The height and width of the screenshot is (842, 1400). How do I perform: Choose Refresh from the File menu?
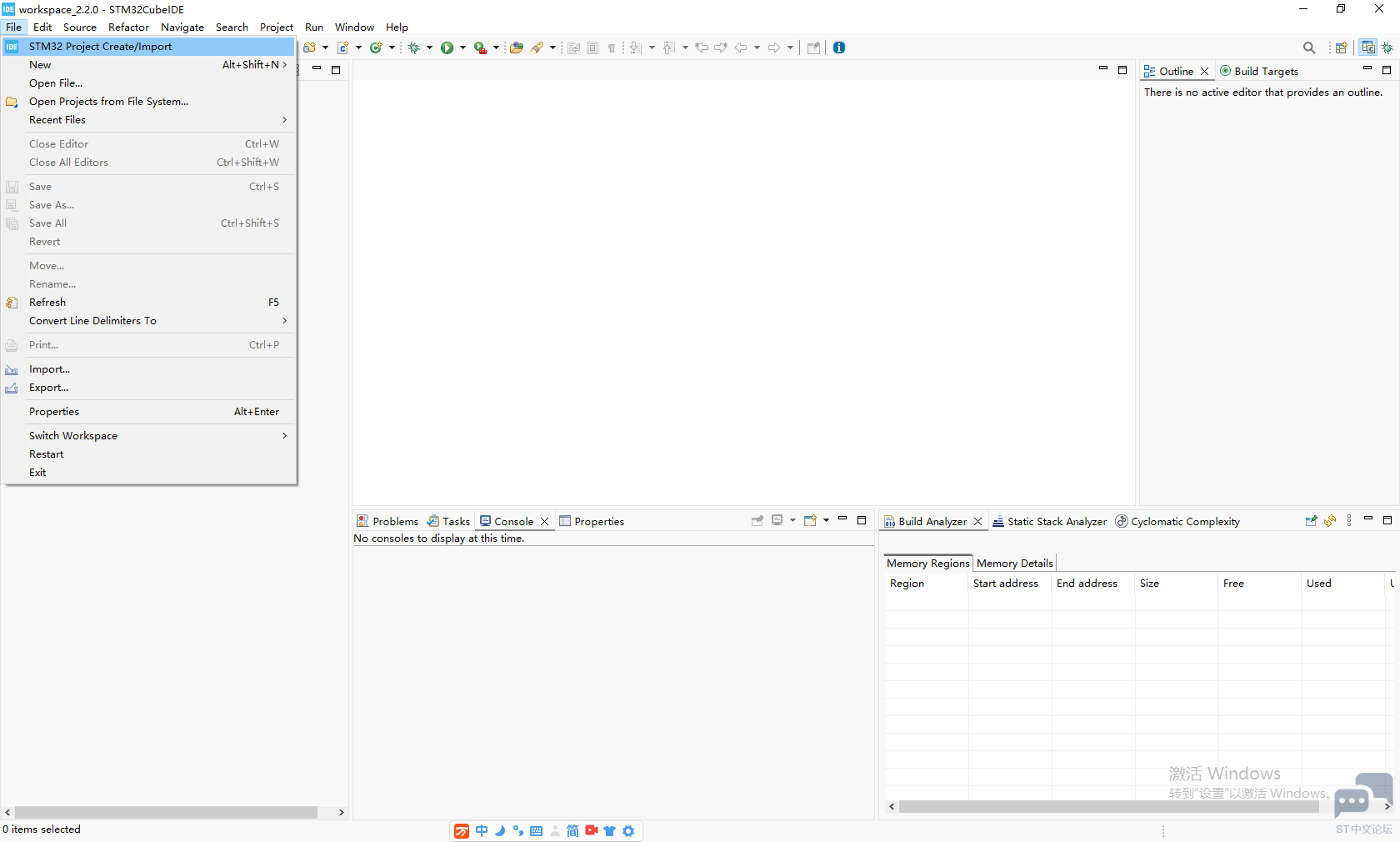(x=148, y=302)
